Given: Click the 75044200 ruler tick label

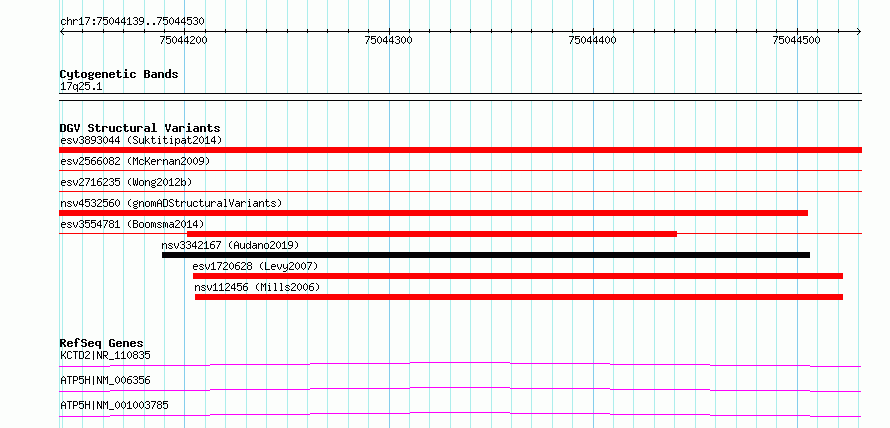Looking at the screenshot, I should pos(183,40).
